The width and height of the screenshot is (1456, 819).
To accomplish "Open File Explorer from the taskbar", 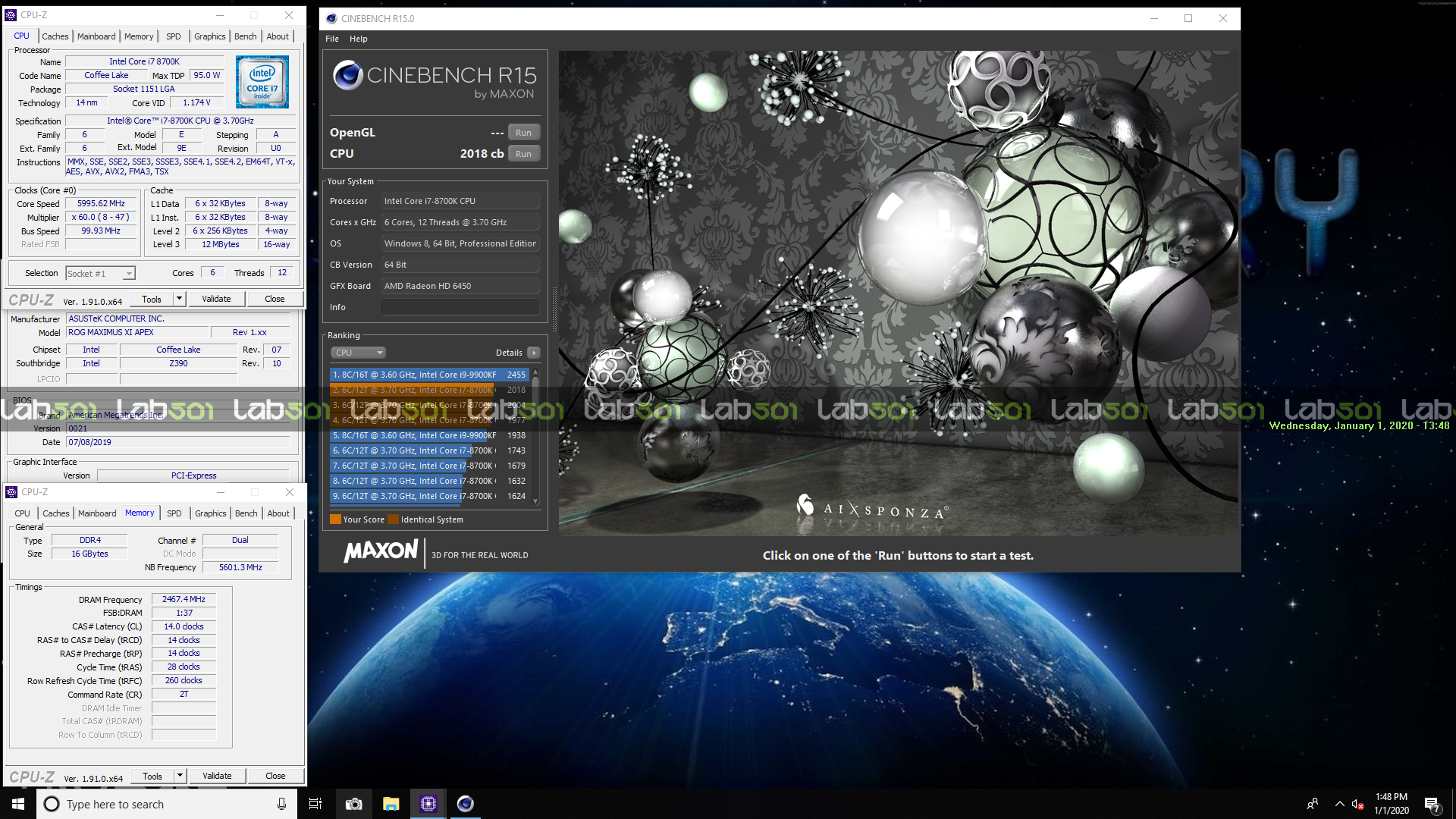I will 391,804.
